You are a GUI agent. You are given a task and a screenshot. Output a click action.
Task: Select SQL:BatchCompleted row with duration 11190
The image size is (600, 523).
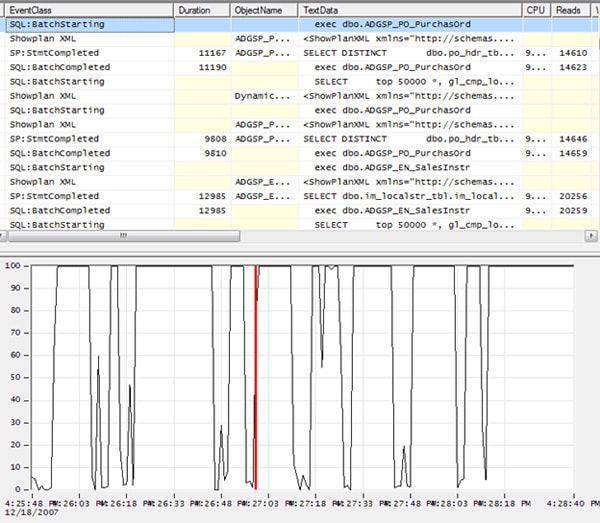pos(300,67)
